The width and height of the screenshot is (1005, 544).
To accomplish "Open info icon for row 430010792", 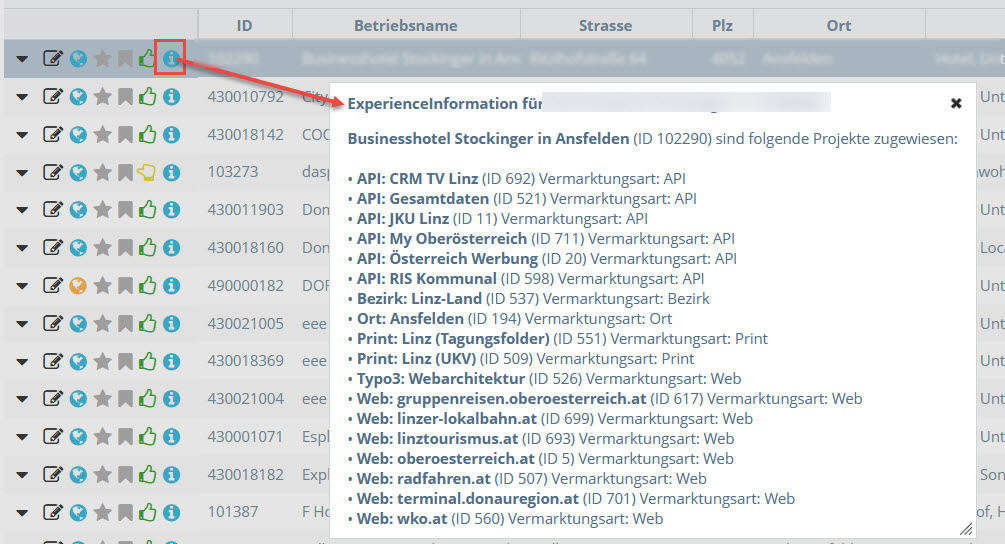I will point(171,97).
